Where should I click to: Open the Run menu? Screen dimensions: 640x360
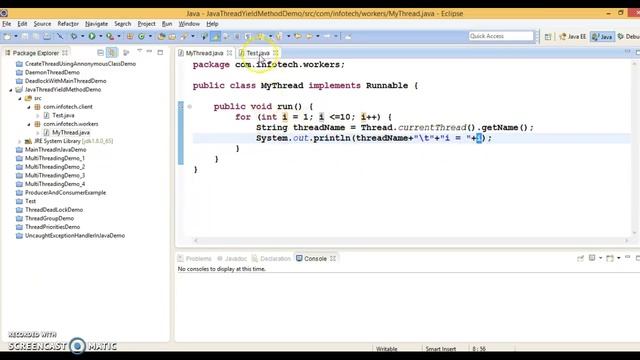167,24
